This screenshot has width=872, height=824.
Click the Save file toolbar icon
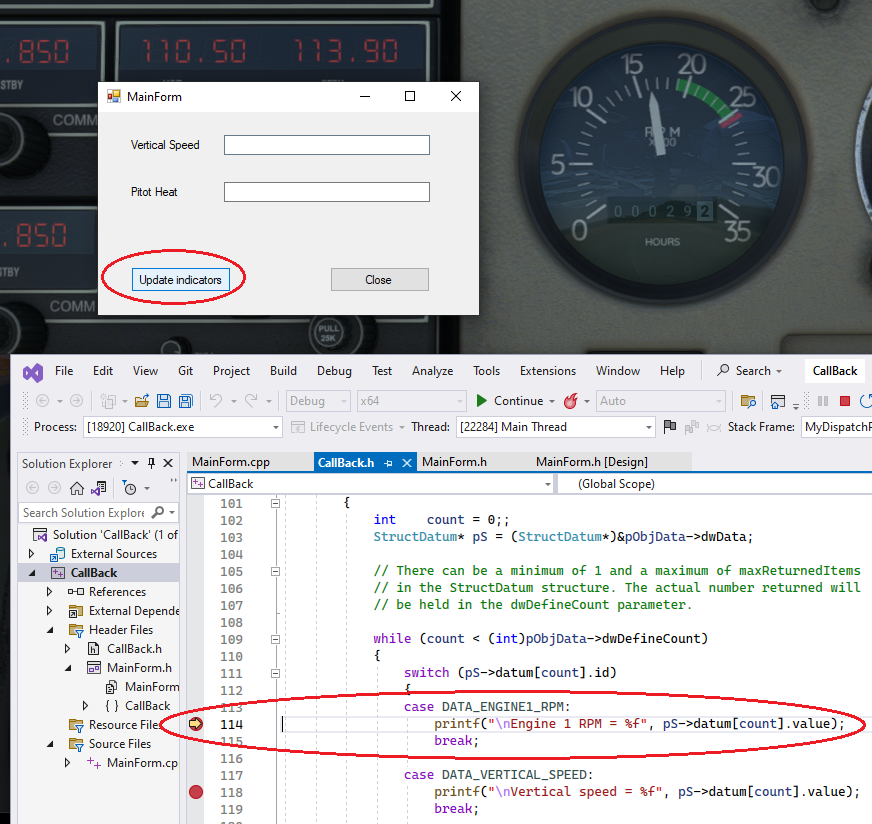point(164,401)
